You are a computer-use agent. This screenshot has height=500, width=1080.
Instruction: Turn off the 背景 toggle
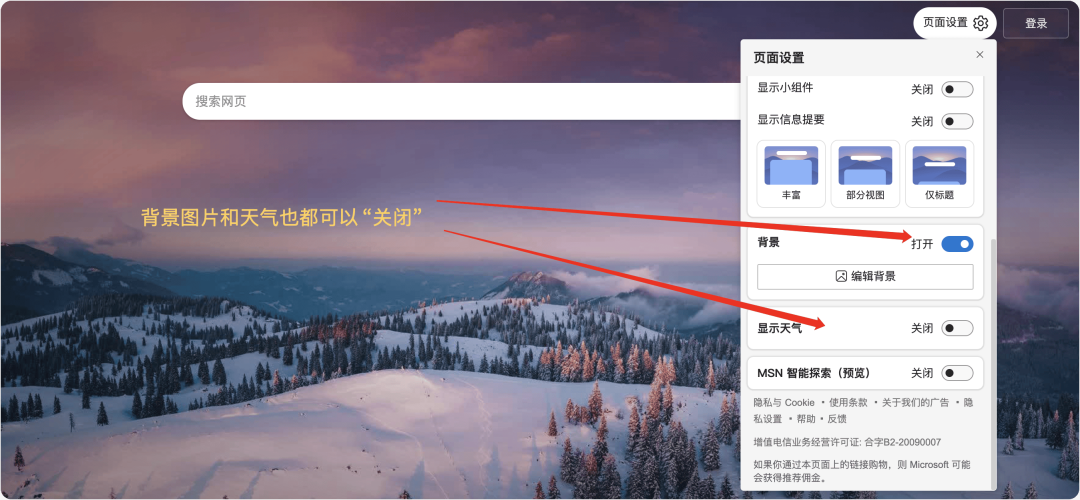[957, 244]
